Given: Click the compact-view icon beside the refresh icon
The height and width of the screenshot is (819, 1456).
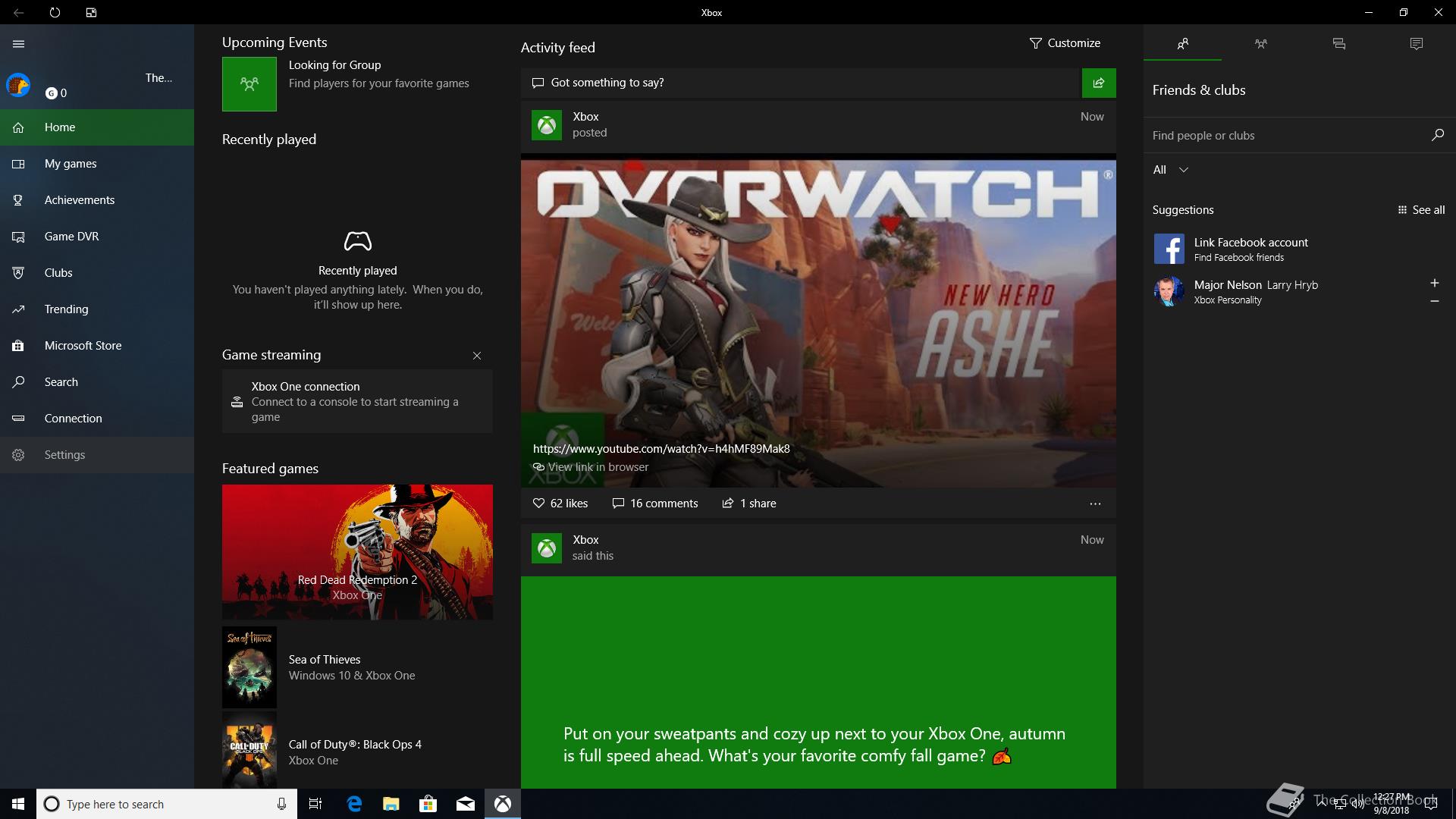Looking at the screenshot, I should tap(91, 12).
